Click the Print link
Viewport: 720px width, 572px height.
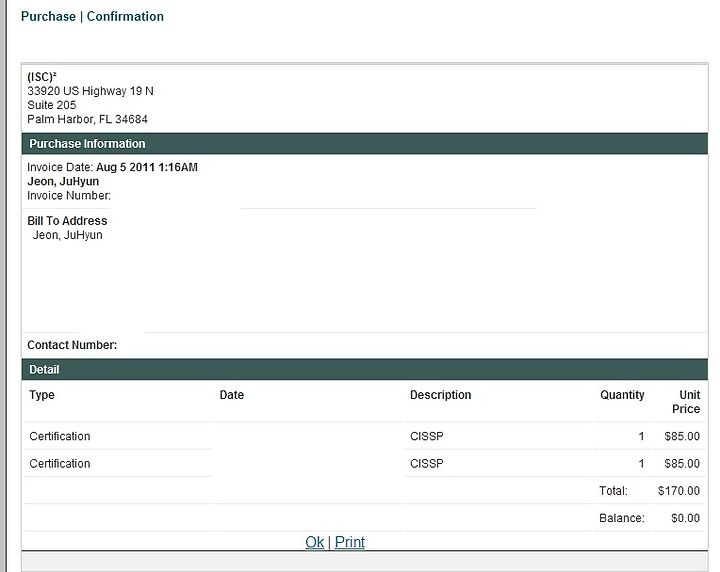pyautogui.click(x=350, y=542)
